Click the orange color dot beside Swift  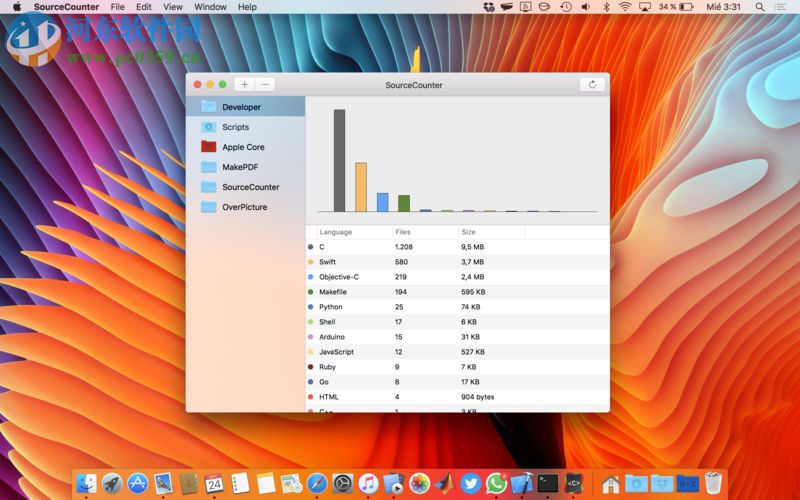[x=310, y=262]
